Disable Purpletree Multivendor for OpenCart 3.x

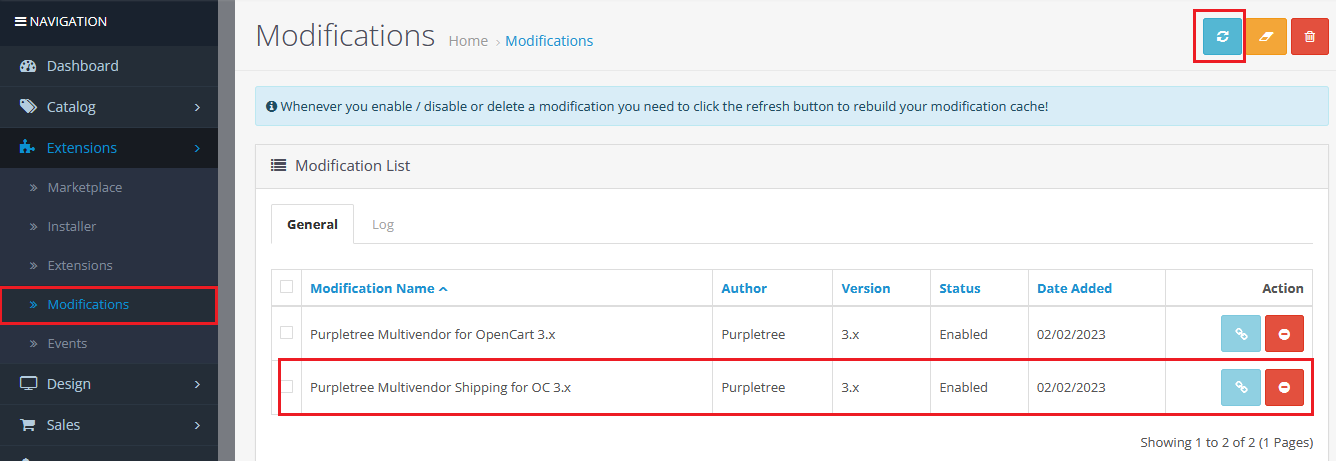click(1284, 334)
